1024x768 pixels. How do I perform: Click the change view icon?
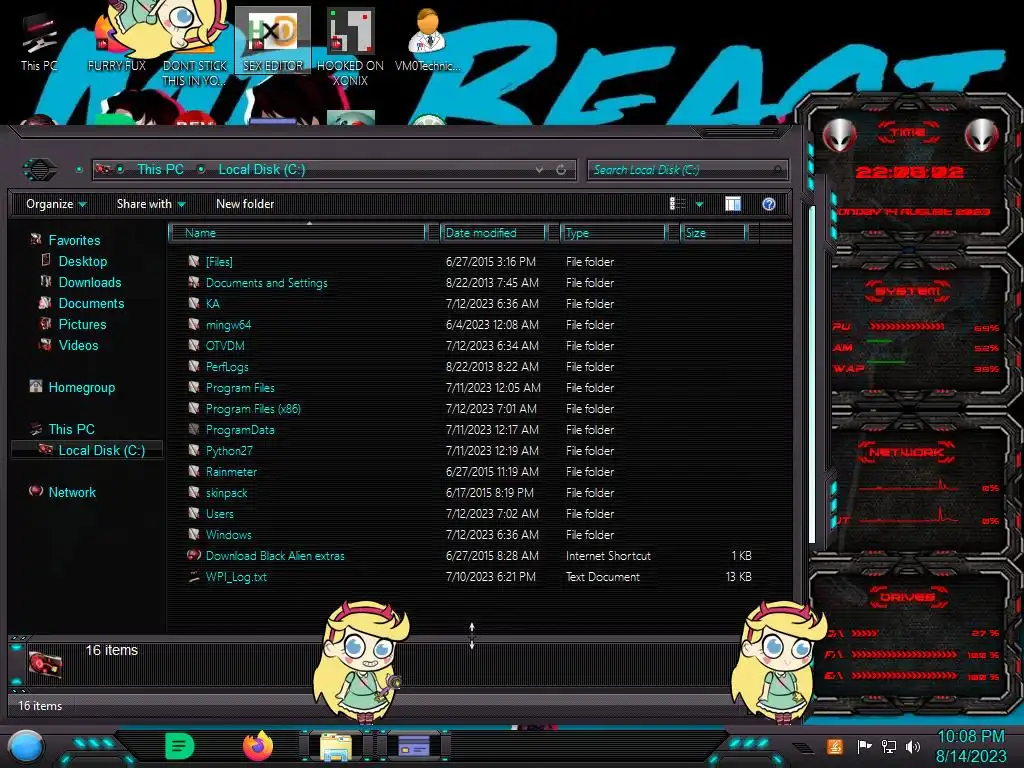point(677,204)
